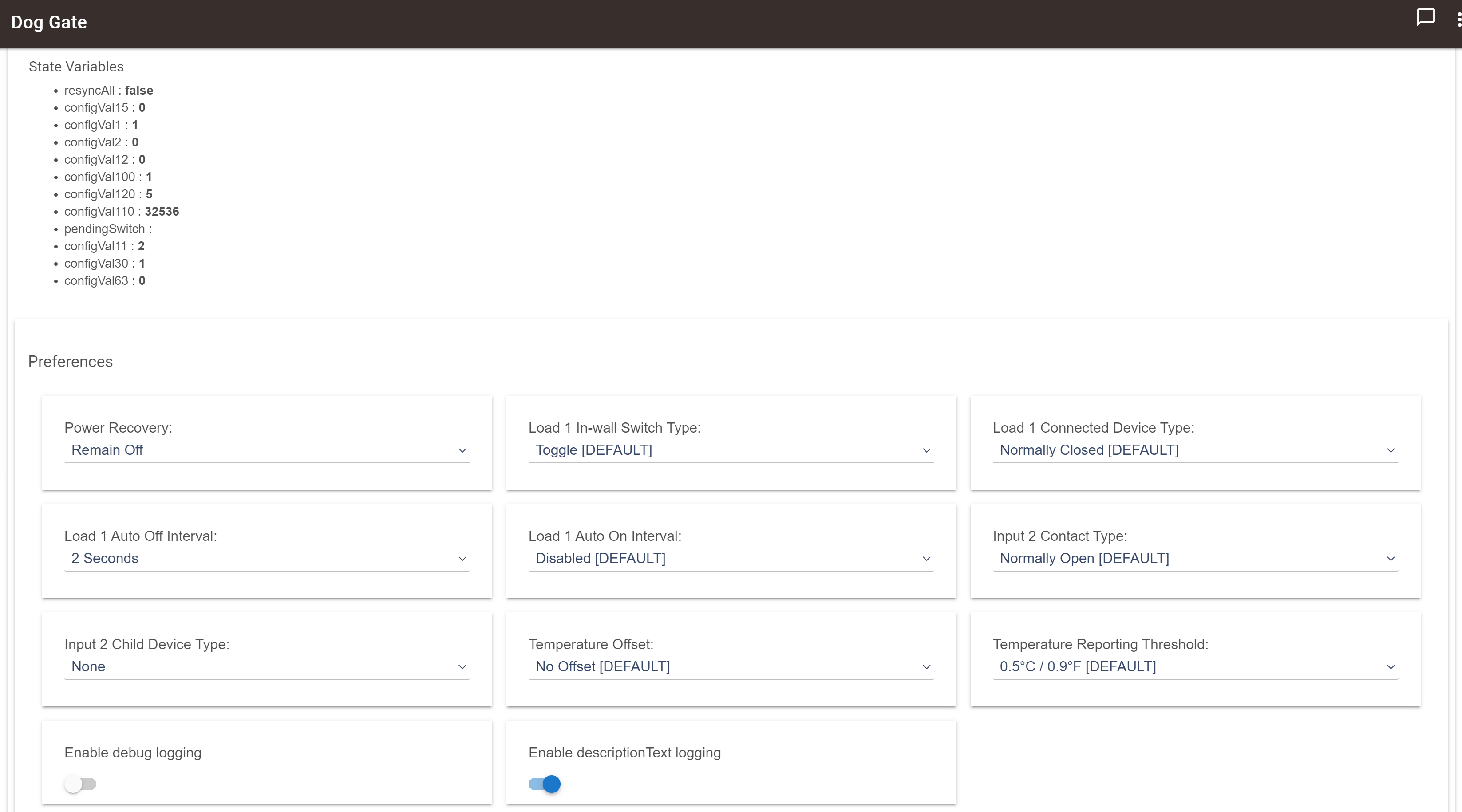Open Load 1 Auto Off Interval dropdown
The height and width of the screenshot is (812, 1462).
point(267,558)
